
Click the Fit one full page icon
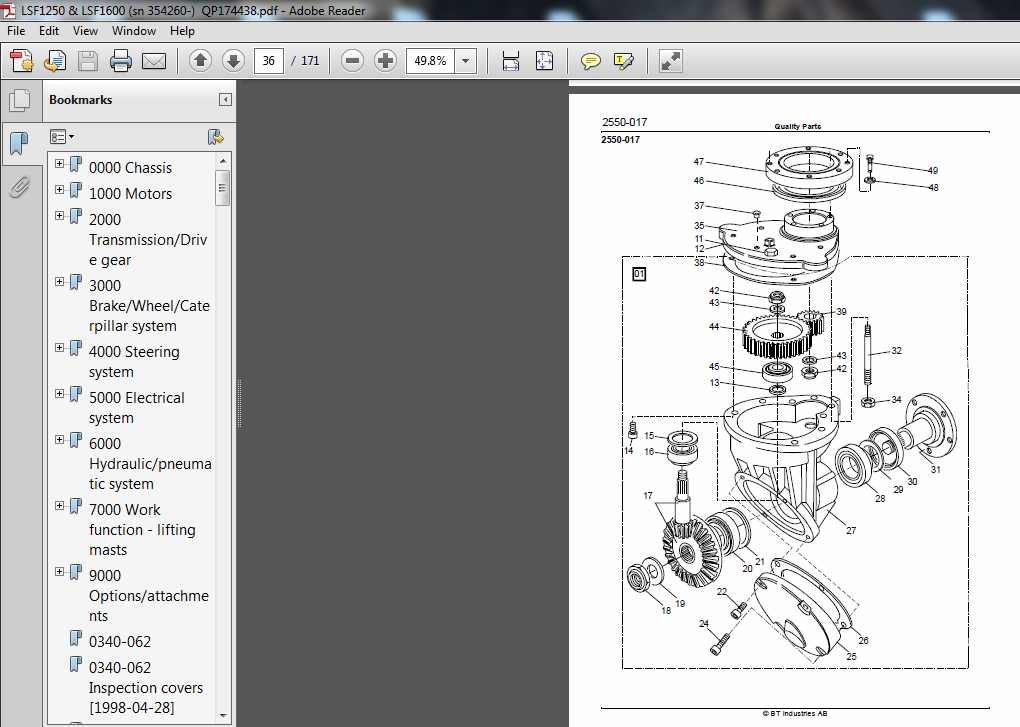(x=544, y=61)
